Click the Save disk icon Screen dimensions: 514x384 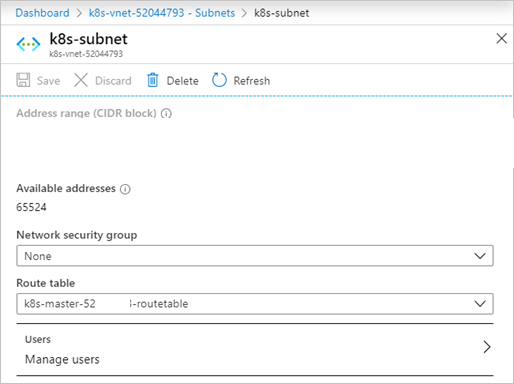(23, 80)
